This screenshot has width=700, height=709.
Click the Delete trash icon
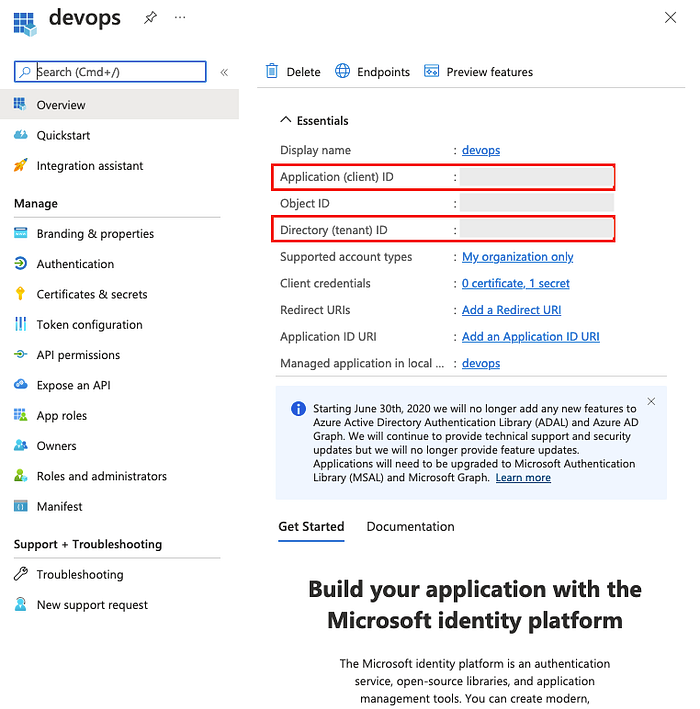(272, 71)
